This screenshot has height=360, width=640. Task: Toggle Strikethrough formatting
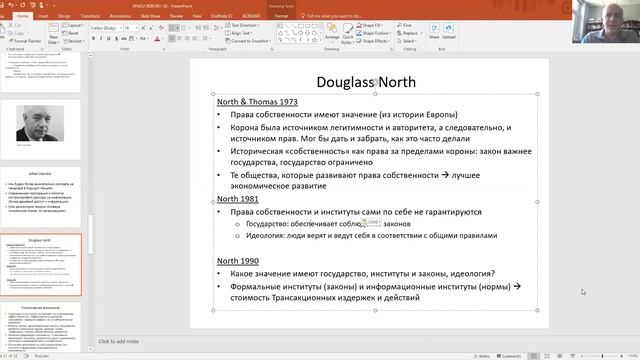(124, 38)
